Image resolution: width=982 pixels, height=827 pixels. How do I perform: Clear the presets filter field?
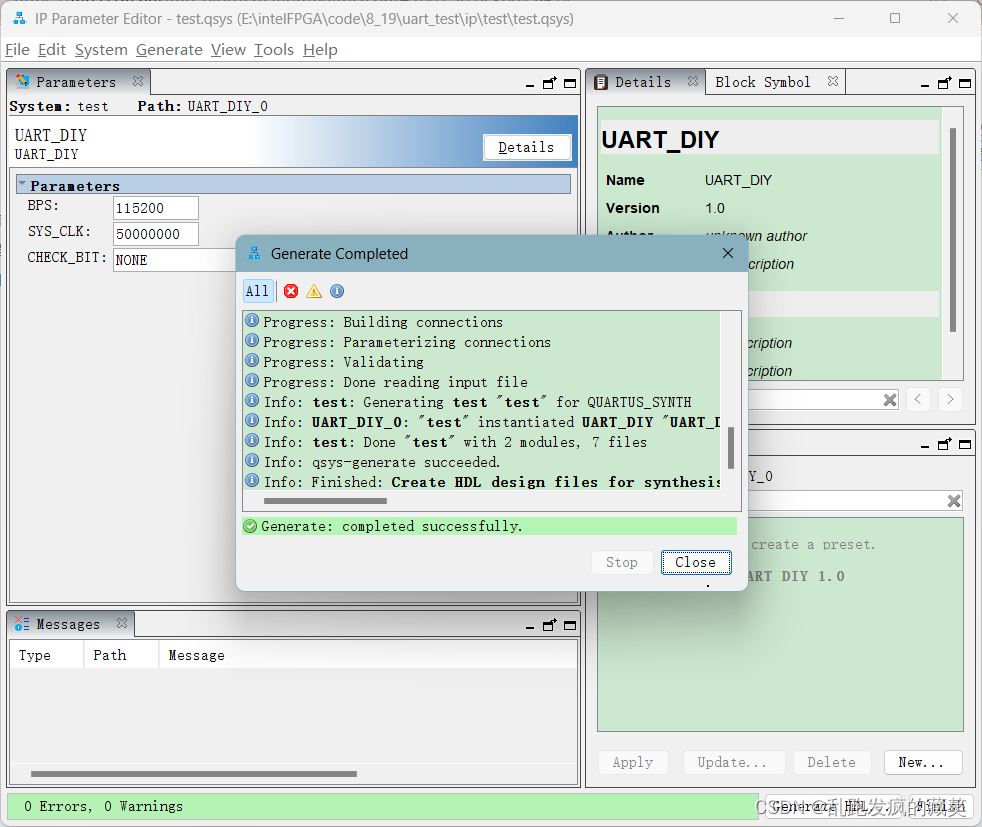pos(954,501)
